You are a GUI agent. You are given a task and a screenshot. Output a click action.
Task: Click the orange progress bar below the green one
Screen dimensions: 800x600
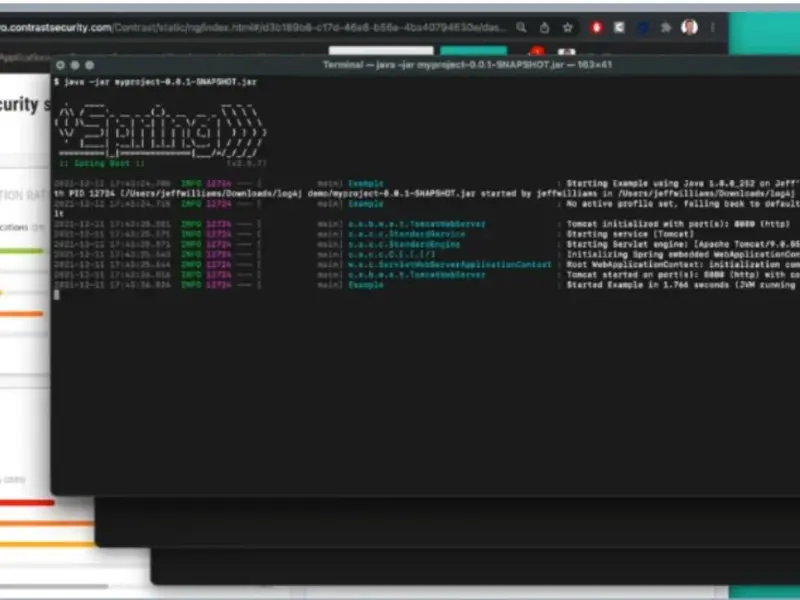[x=21, y=314]
